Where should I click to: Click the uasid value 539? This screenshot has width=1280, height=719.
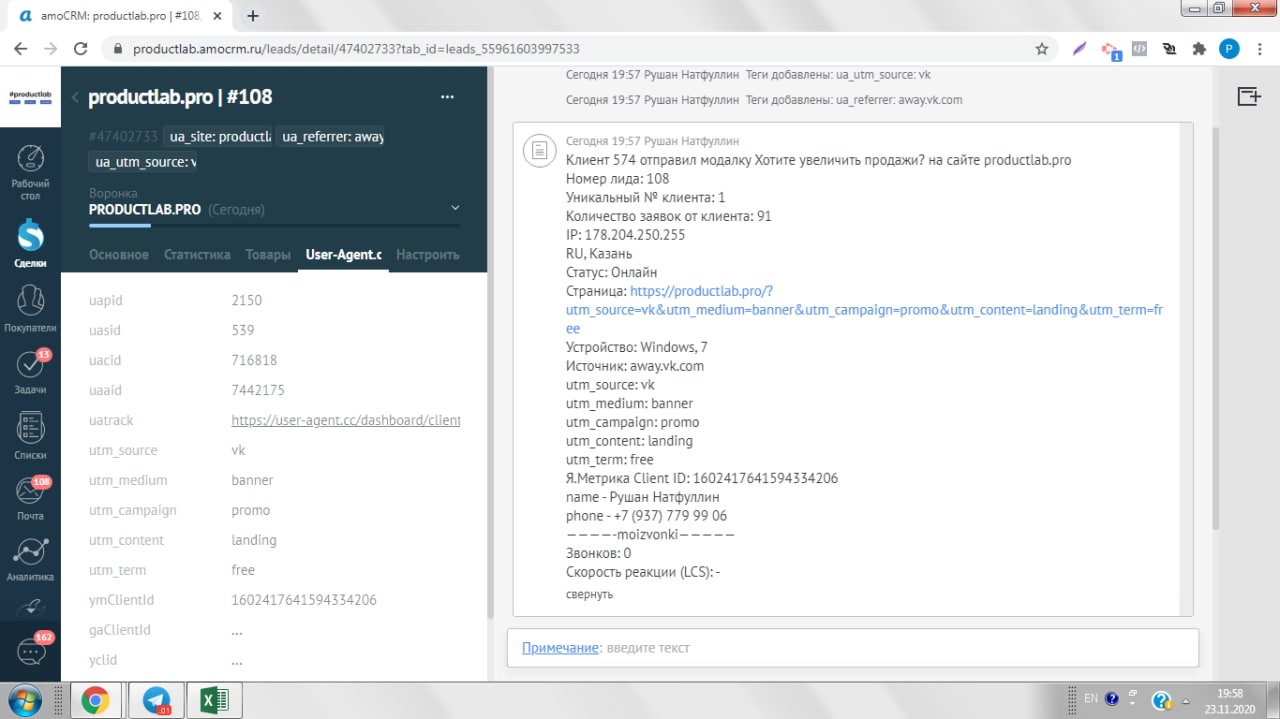pos(243,330)
